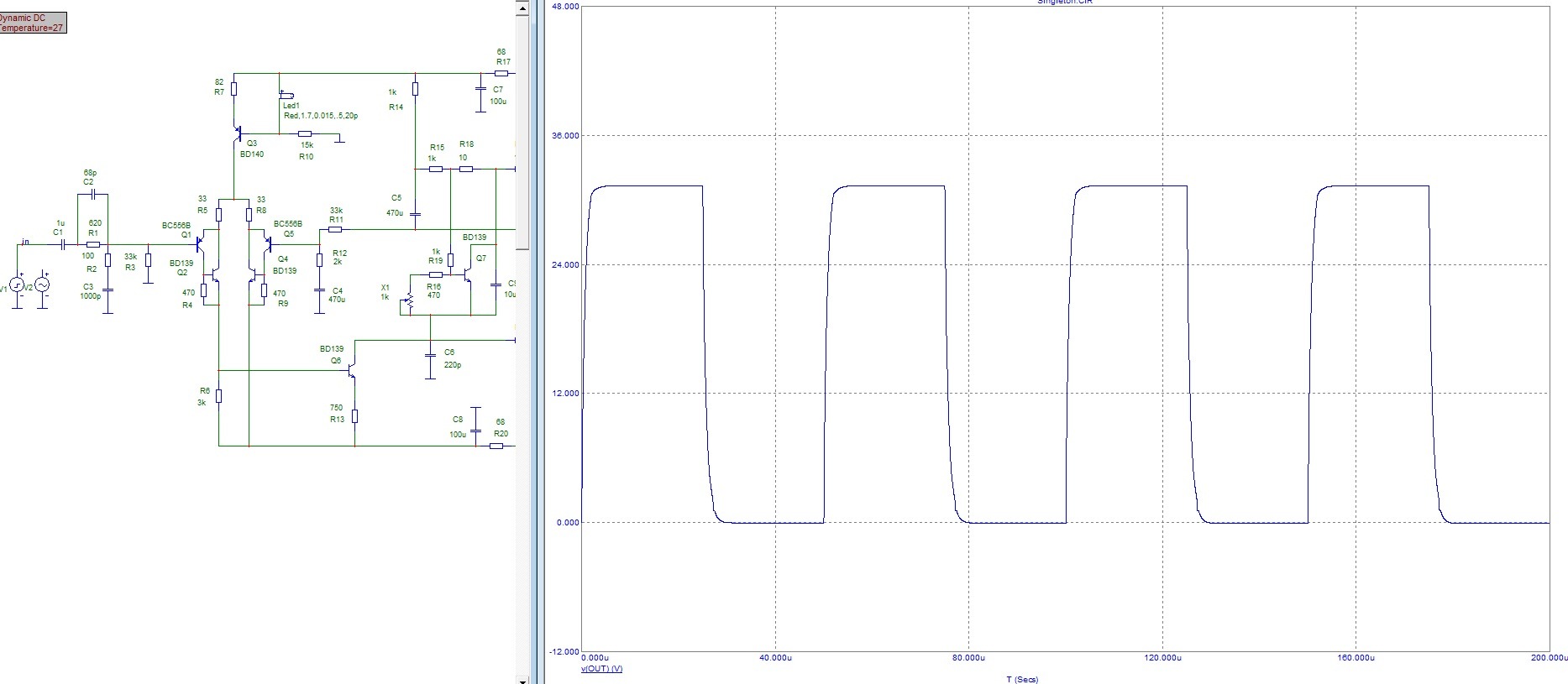1568x684 pixels.
Task: Select capacitor C7 100u symbol
Action: pos(480,88)
